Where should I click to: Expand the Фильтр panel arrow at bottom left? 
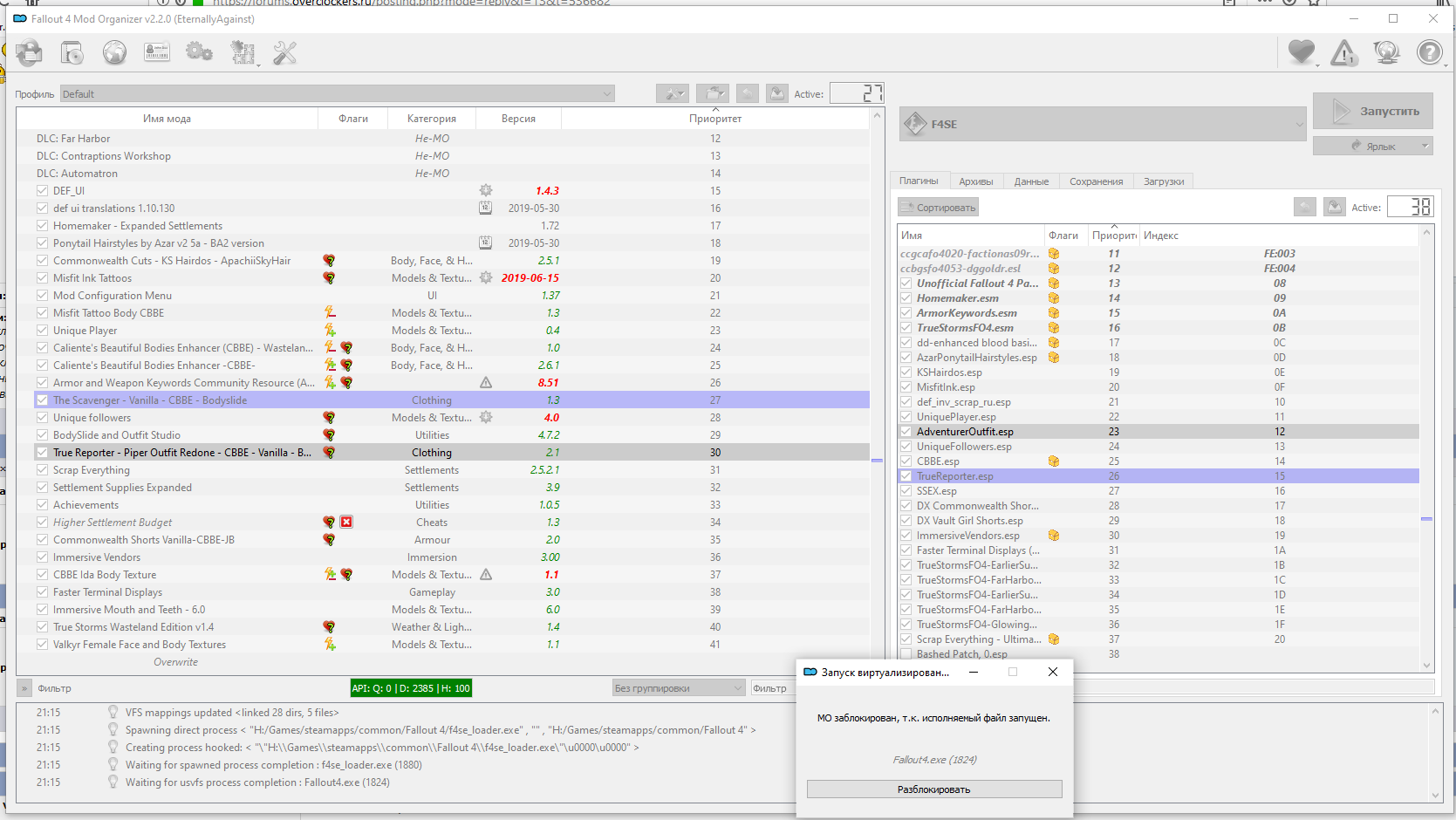coord(24,688)
